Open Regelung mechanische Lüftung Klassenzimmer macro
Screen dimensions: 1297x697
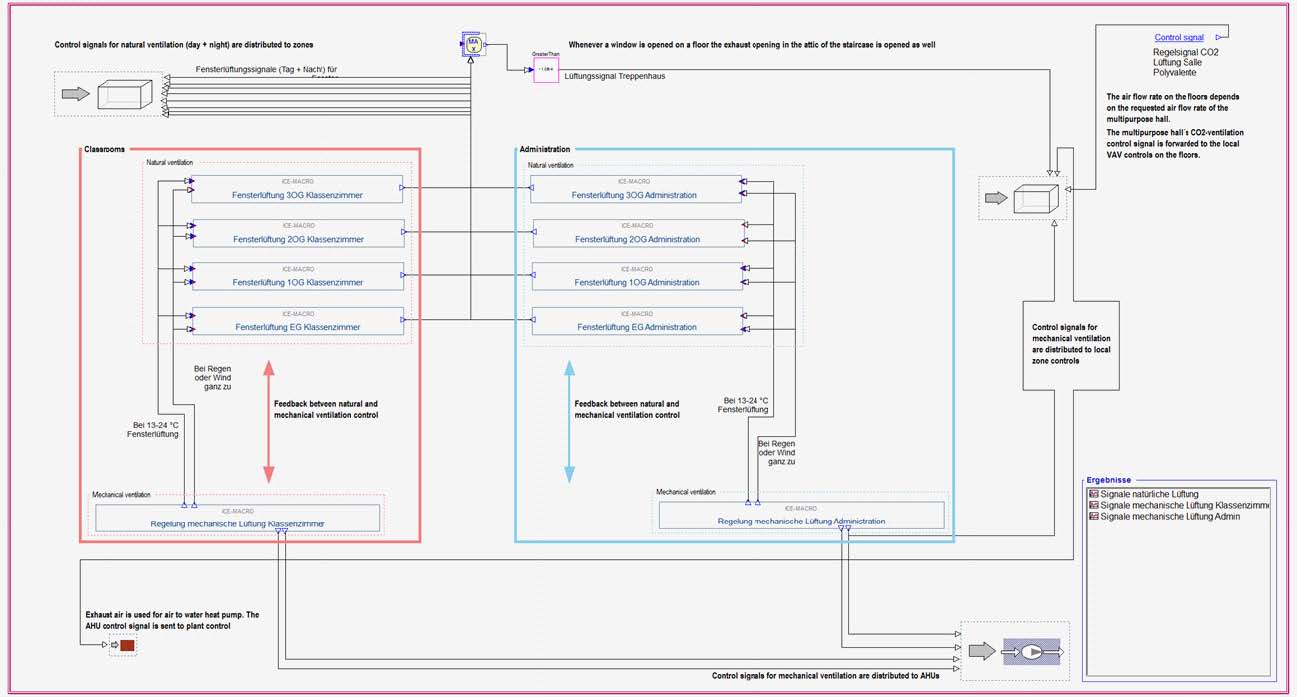[x=237, y=518]
